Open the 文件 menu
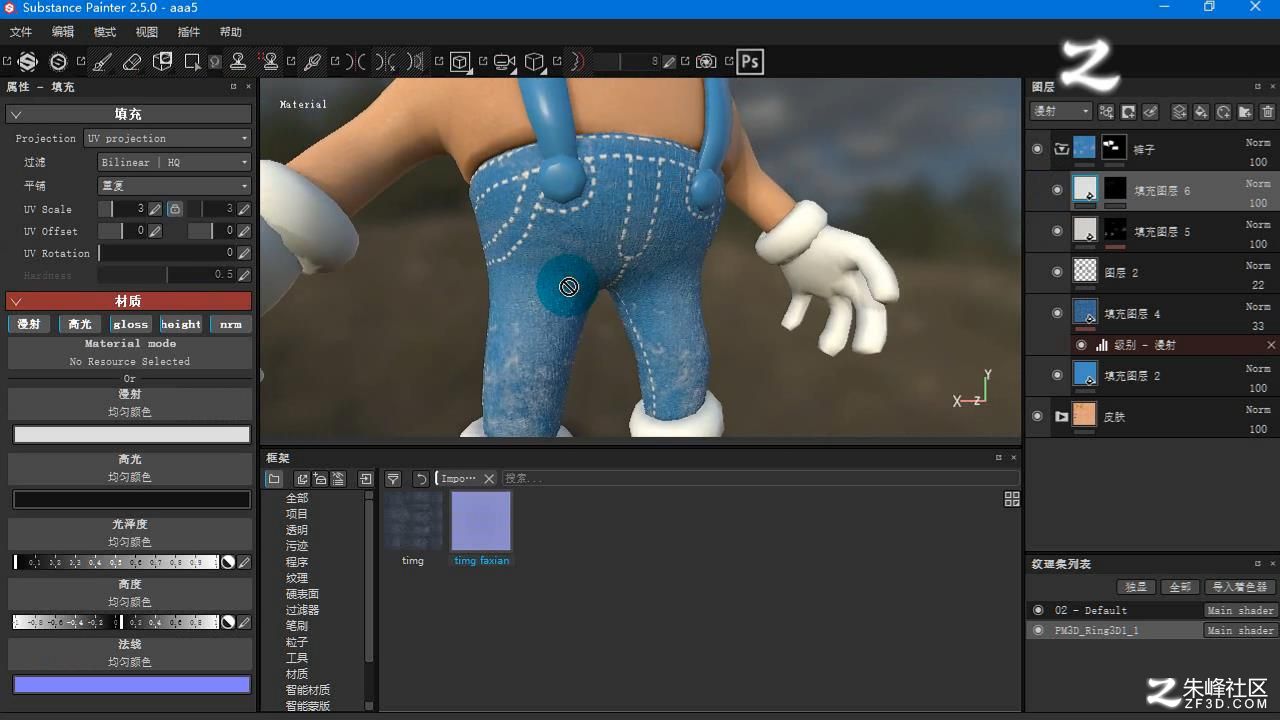1280x720 pixels. [20, 32]
